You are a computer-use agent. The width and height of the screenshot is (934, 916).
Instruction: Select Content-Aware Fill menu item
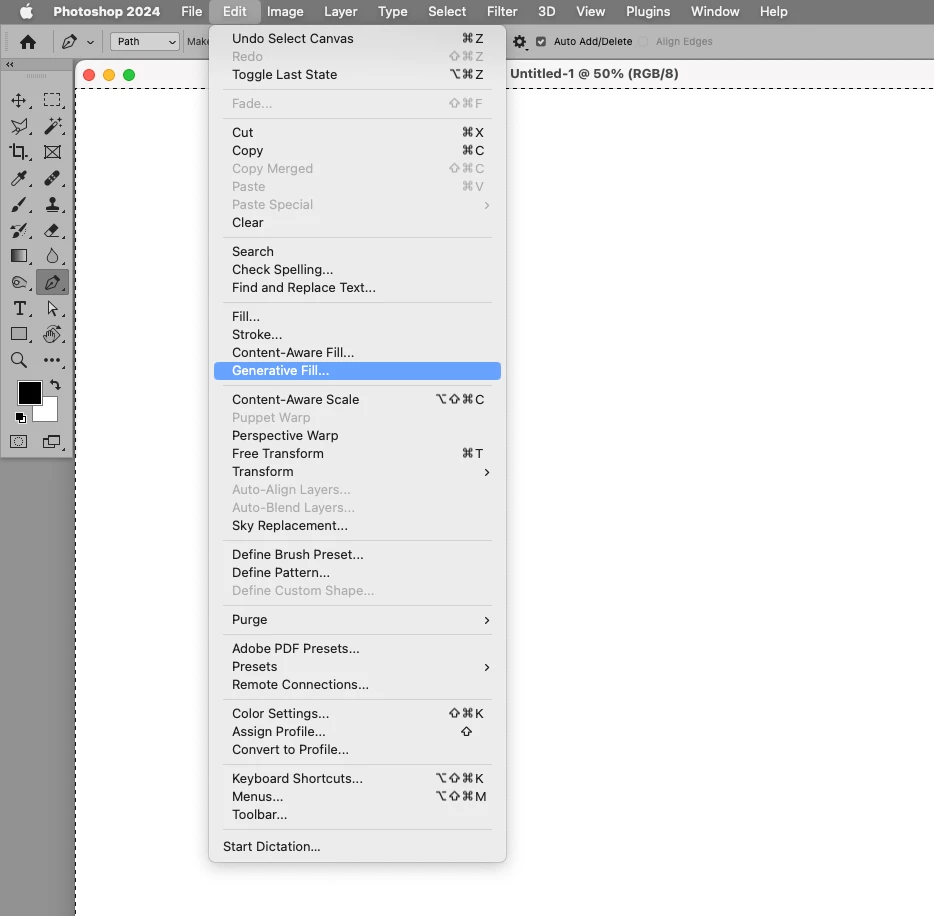point(357,353)
